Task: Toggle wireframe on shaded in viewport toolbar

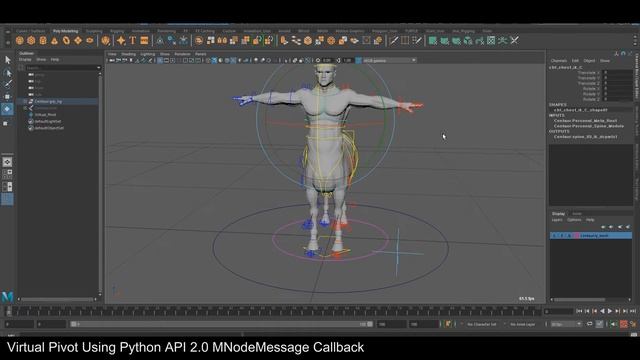Action: click(x=227, y=60)
